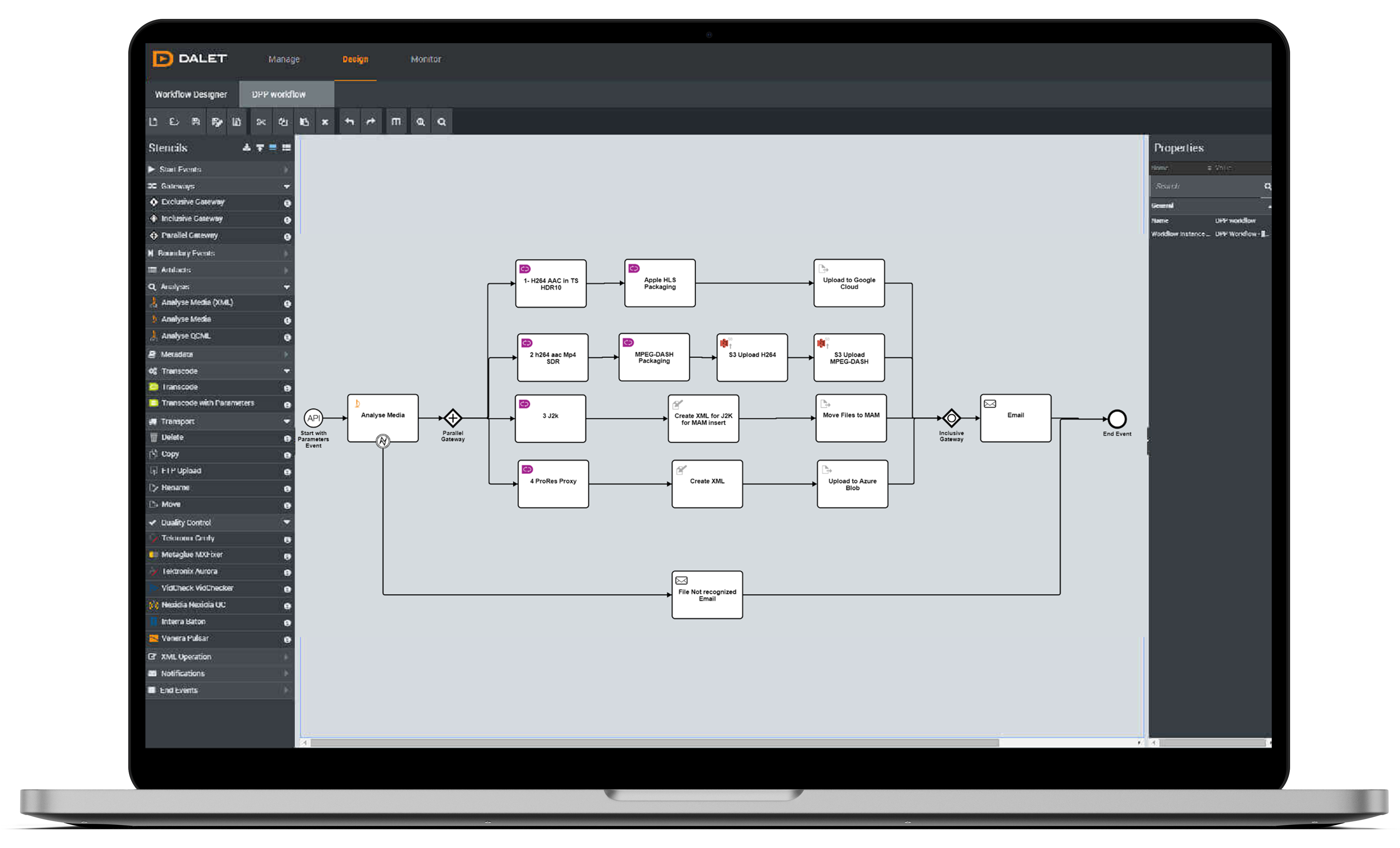1400x848 pixels.
Task: Click the scissors Cut icon
Action: (261, 122)
